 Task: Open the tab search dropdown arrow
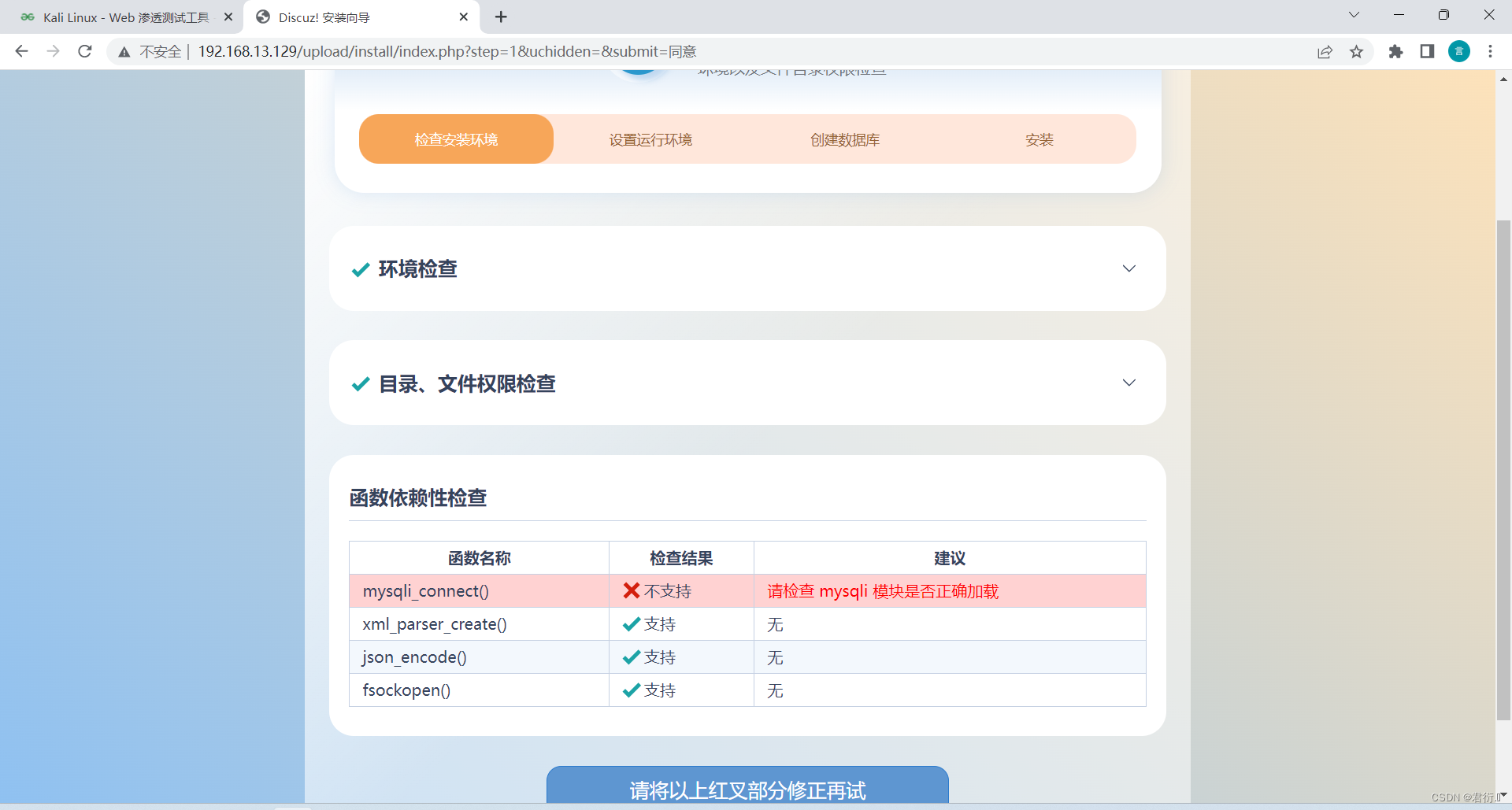coord(1354,15)
